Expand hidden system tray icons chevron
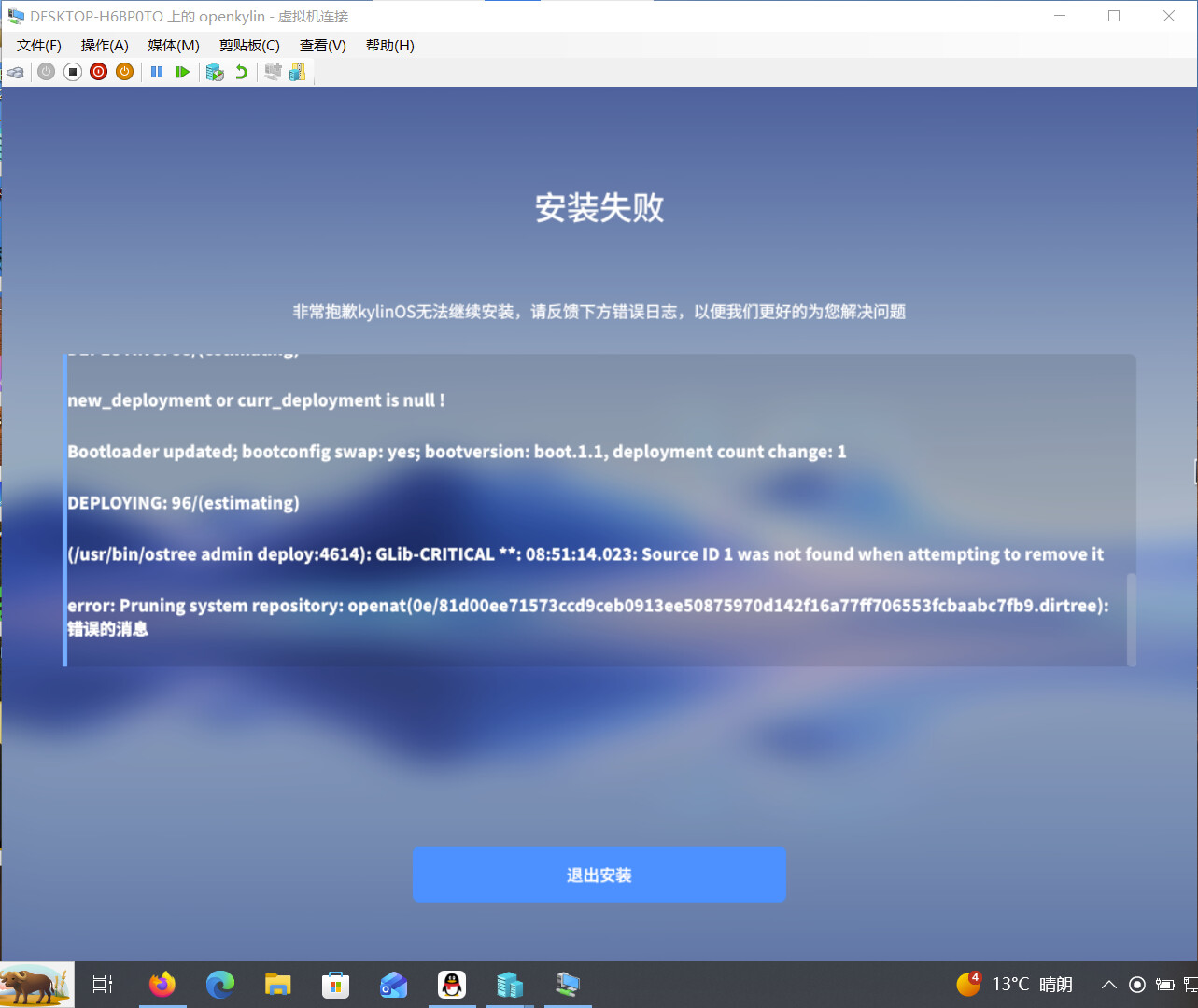Image resolution: width=1198 pixels, height=1008 pixels. (x=1108, y=985)
